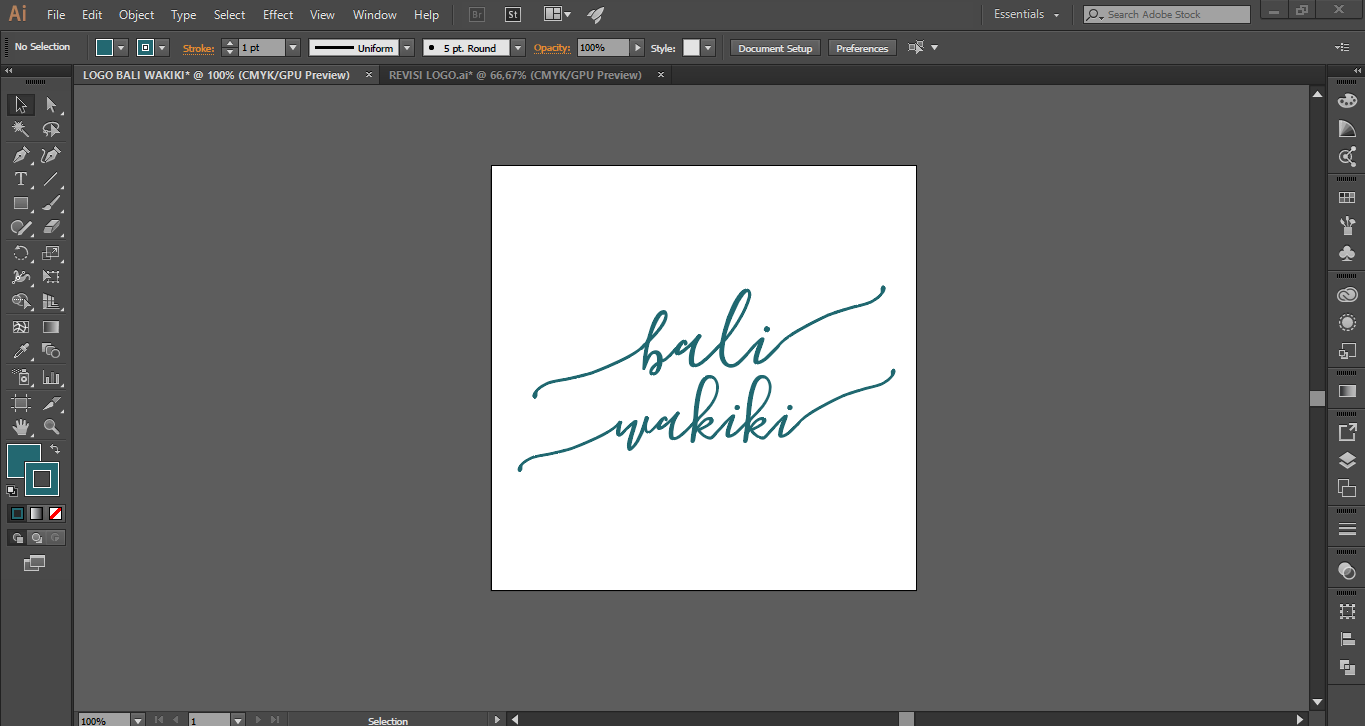Expand stroke weight dropdown

click(293, 48)
